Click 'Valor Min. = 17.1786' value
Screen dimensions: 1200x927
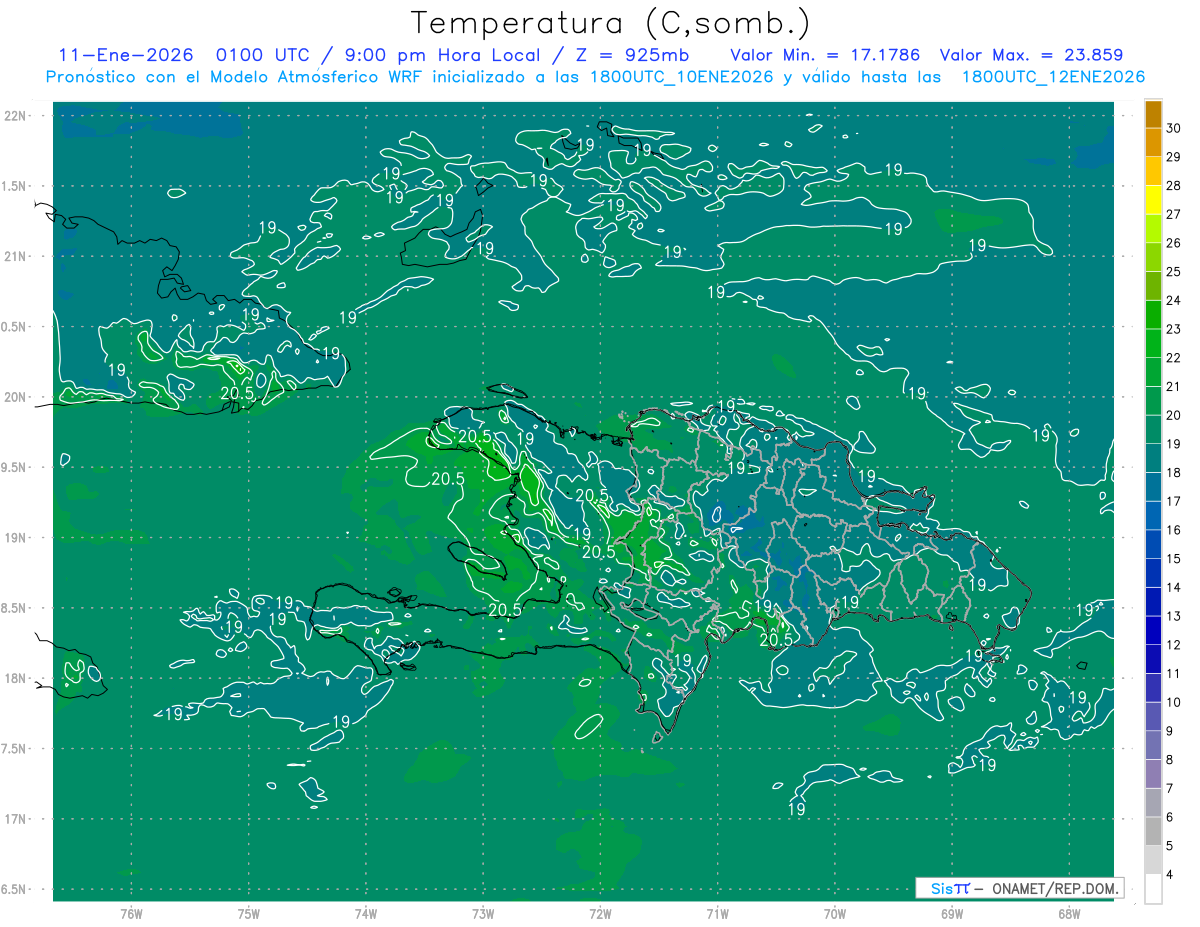coord(825,55)
